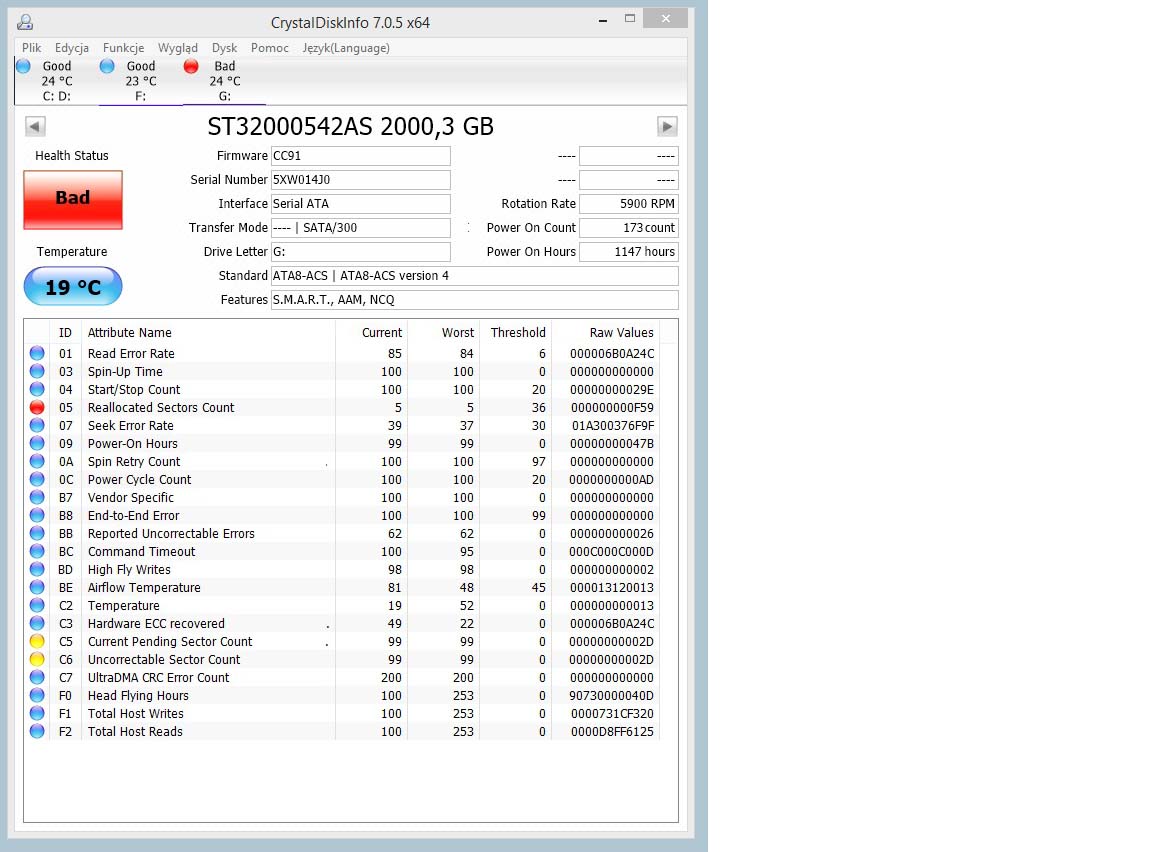Click the Serial Number field 5XW014J0

tap(361, 180)
